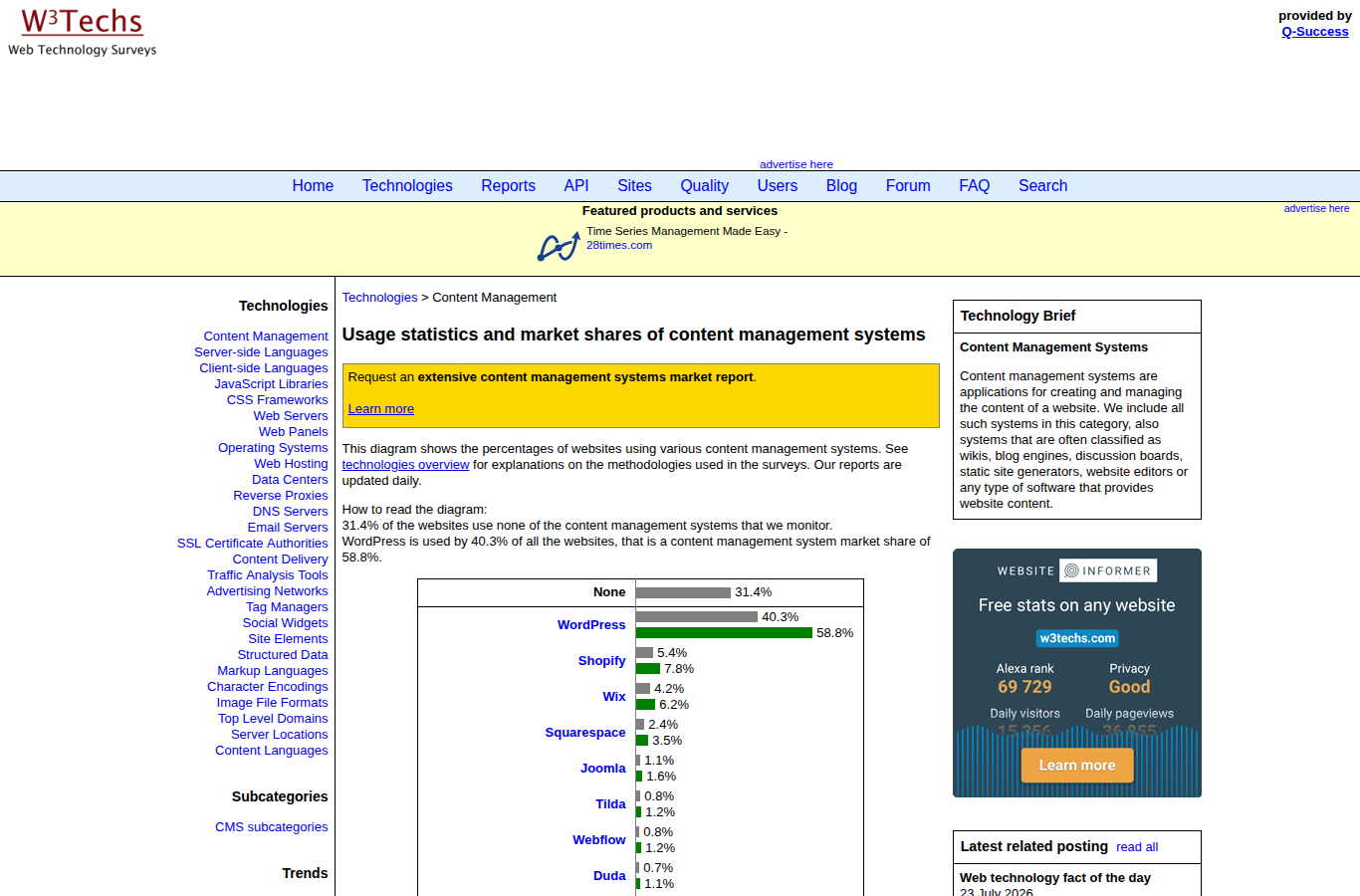Select API in the navigation bar
Viewport: 1360px width, 896px height.
(576, 186)
